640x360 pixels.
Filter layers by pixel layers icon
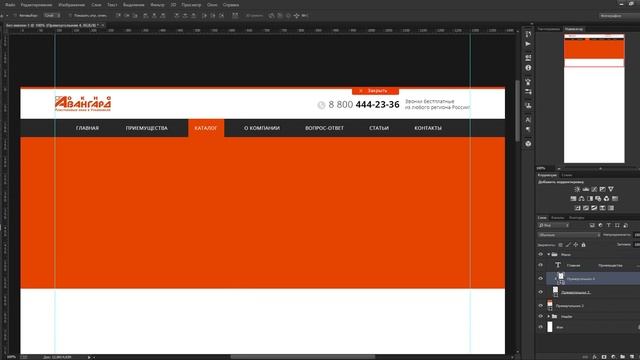pos(592,225)
